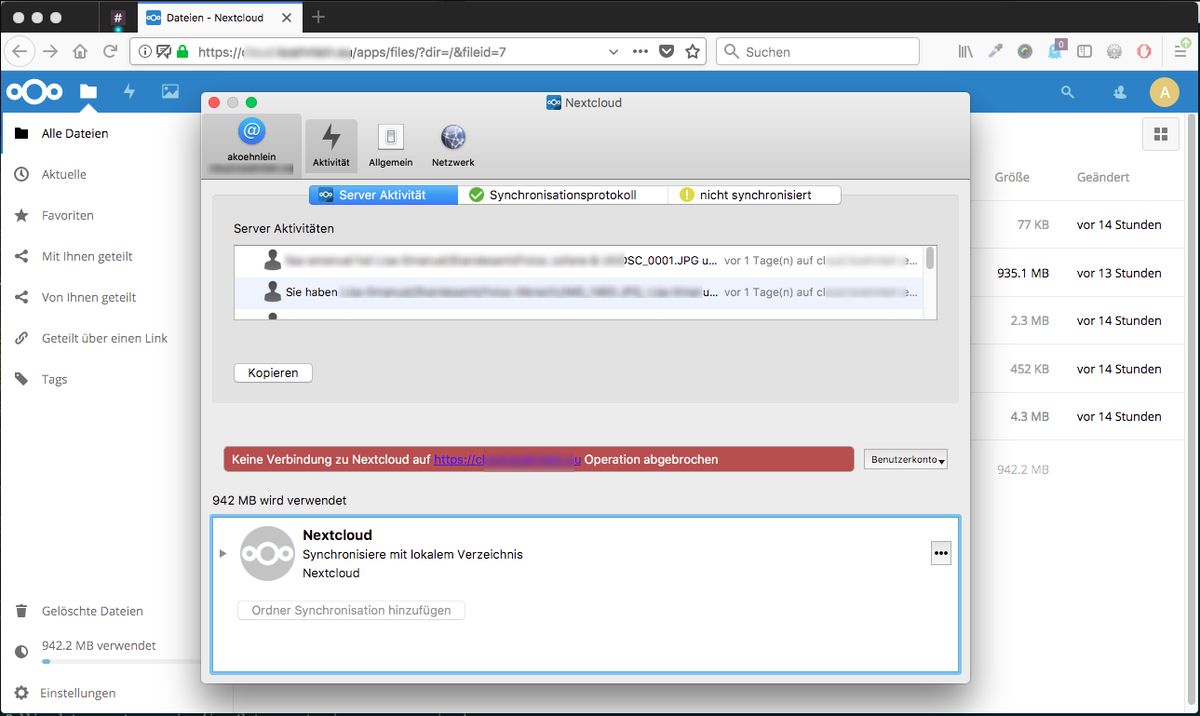Toggle the grid view icon
This screenshot has height=716, width=1200.
click(1160, 134)
